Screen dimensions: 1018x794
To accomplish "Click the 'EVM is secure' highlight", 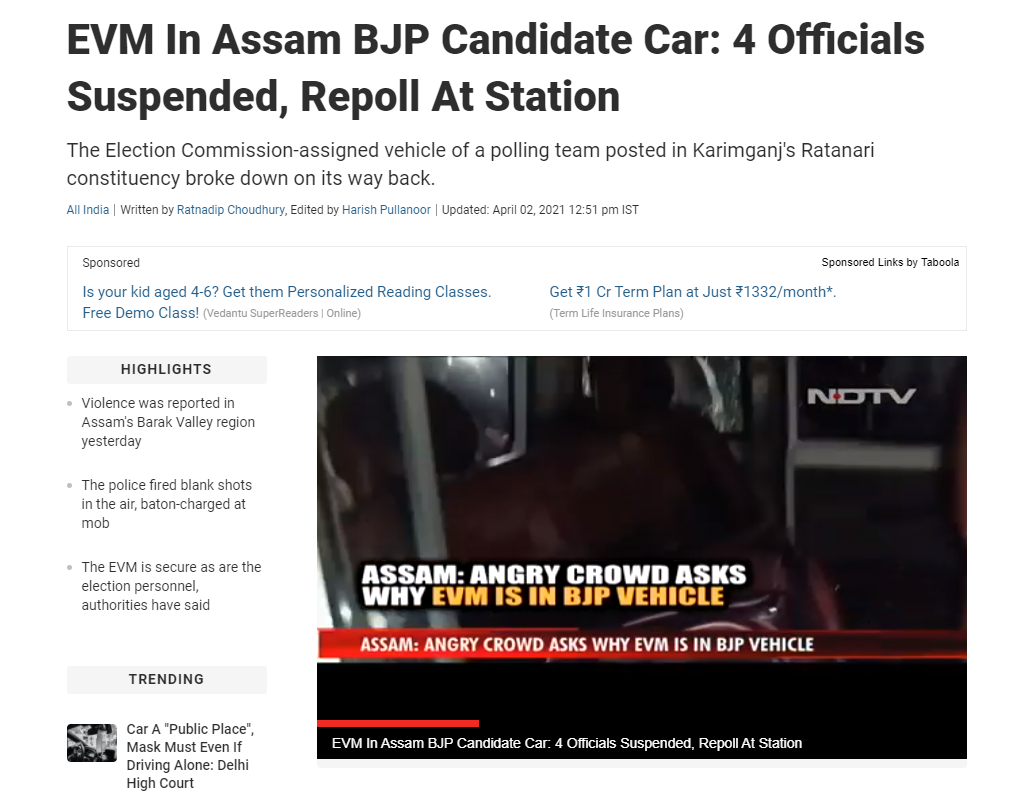I will (x=171, y=586).
